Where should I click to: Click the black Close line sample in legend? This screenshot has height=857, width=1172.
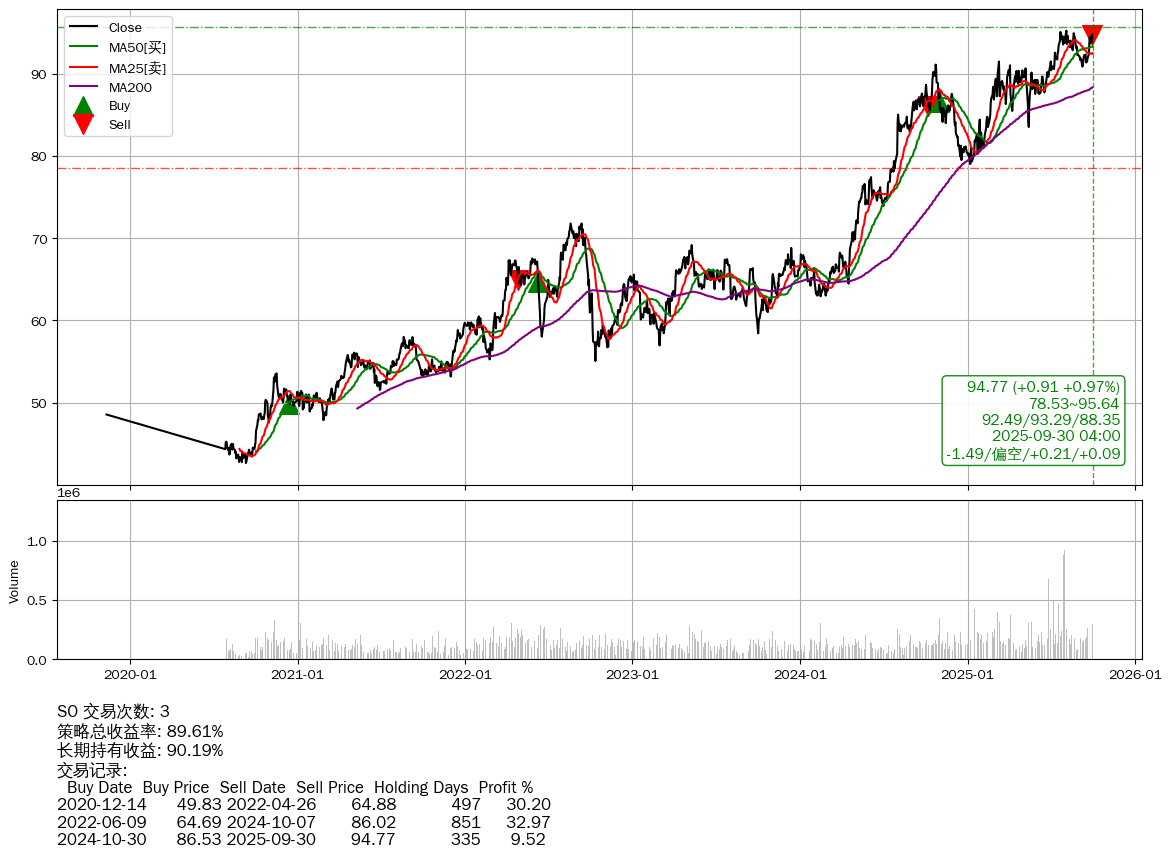pyautogui.click(x=83, y=28)
